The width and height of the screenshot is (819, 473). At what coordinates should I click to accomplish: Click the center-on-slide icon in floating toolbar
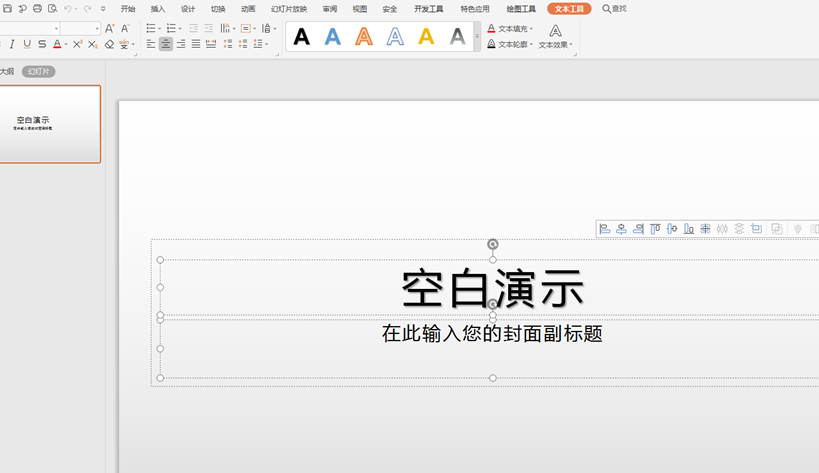705,229
